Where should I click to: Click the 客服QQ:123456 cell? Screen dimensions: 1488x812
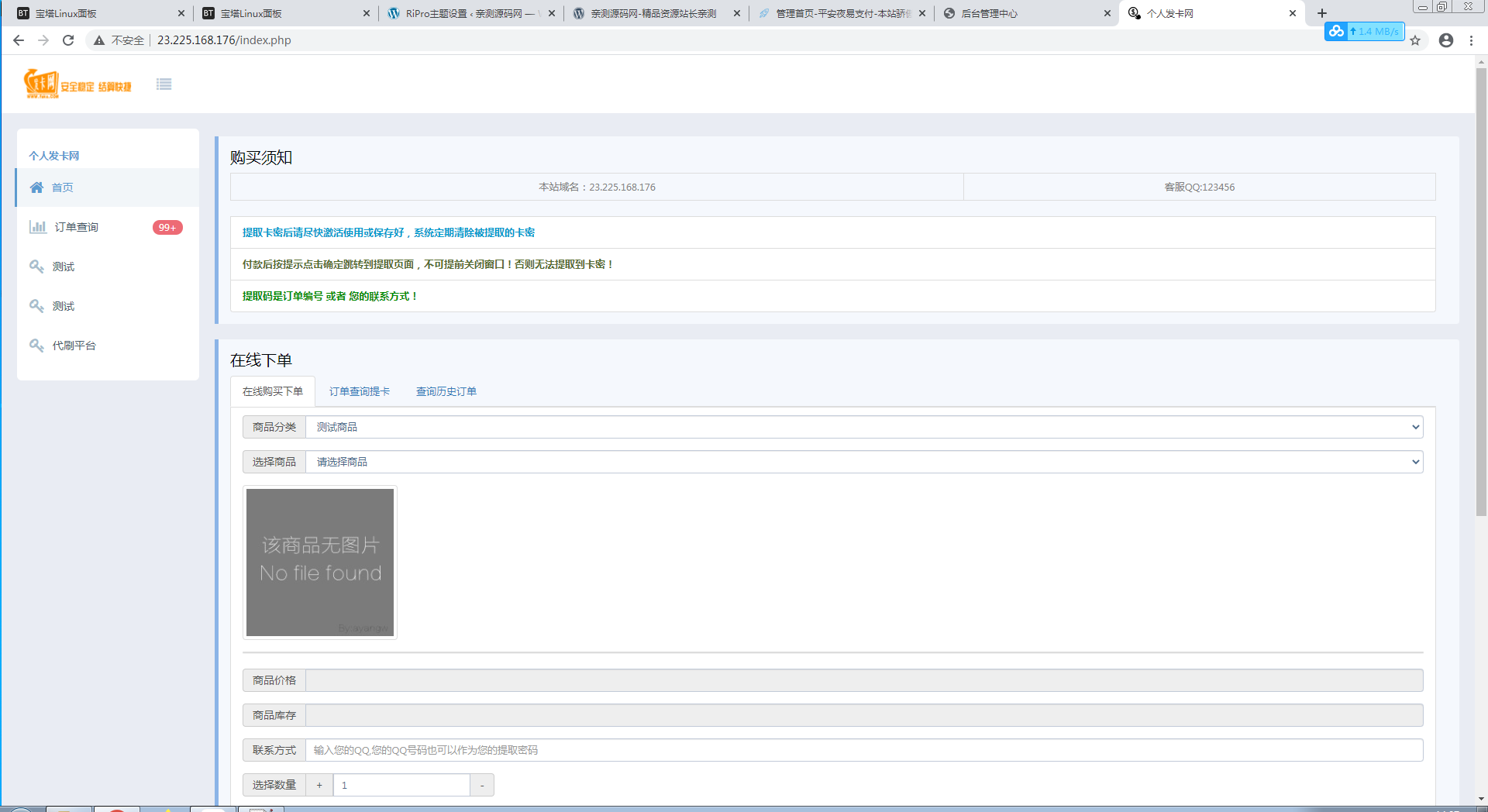pos(1200,187)
